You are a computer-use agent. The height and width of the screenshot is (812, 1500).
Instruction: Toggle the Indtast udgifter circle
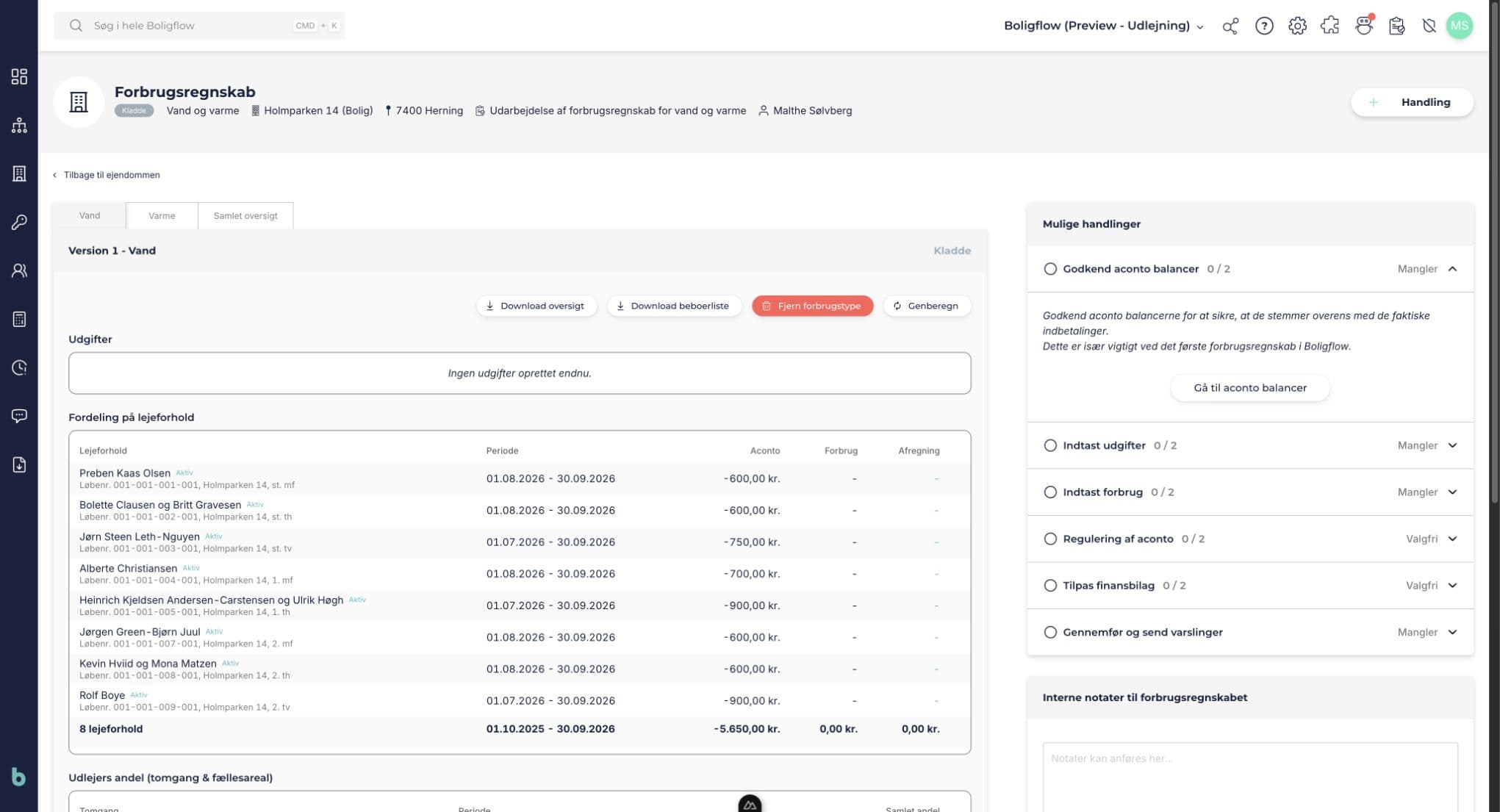pyautogui.click(x=1050, y=445)
